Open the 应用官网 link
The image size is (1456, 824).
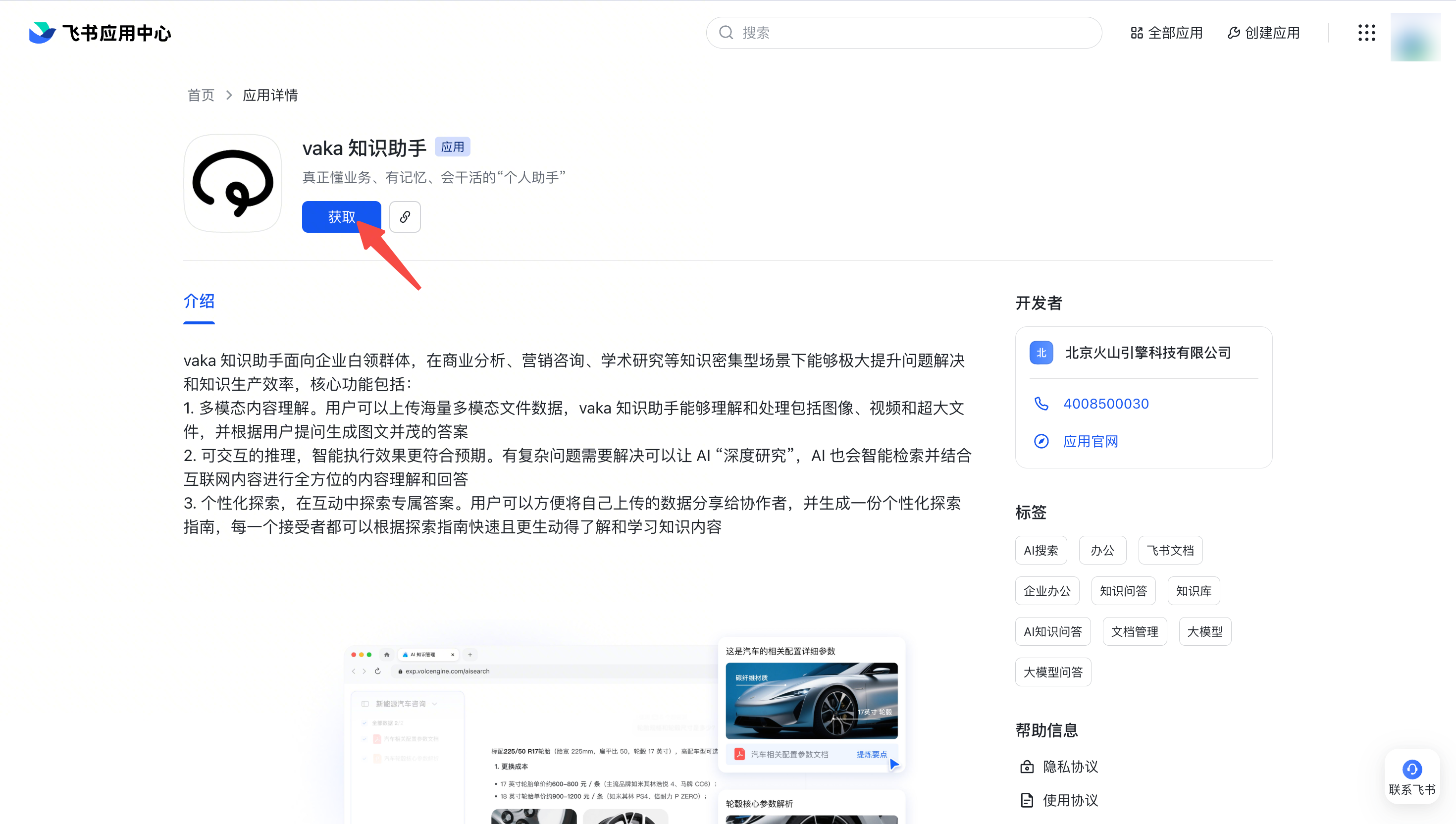1091,441
